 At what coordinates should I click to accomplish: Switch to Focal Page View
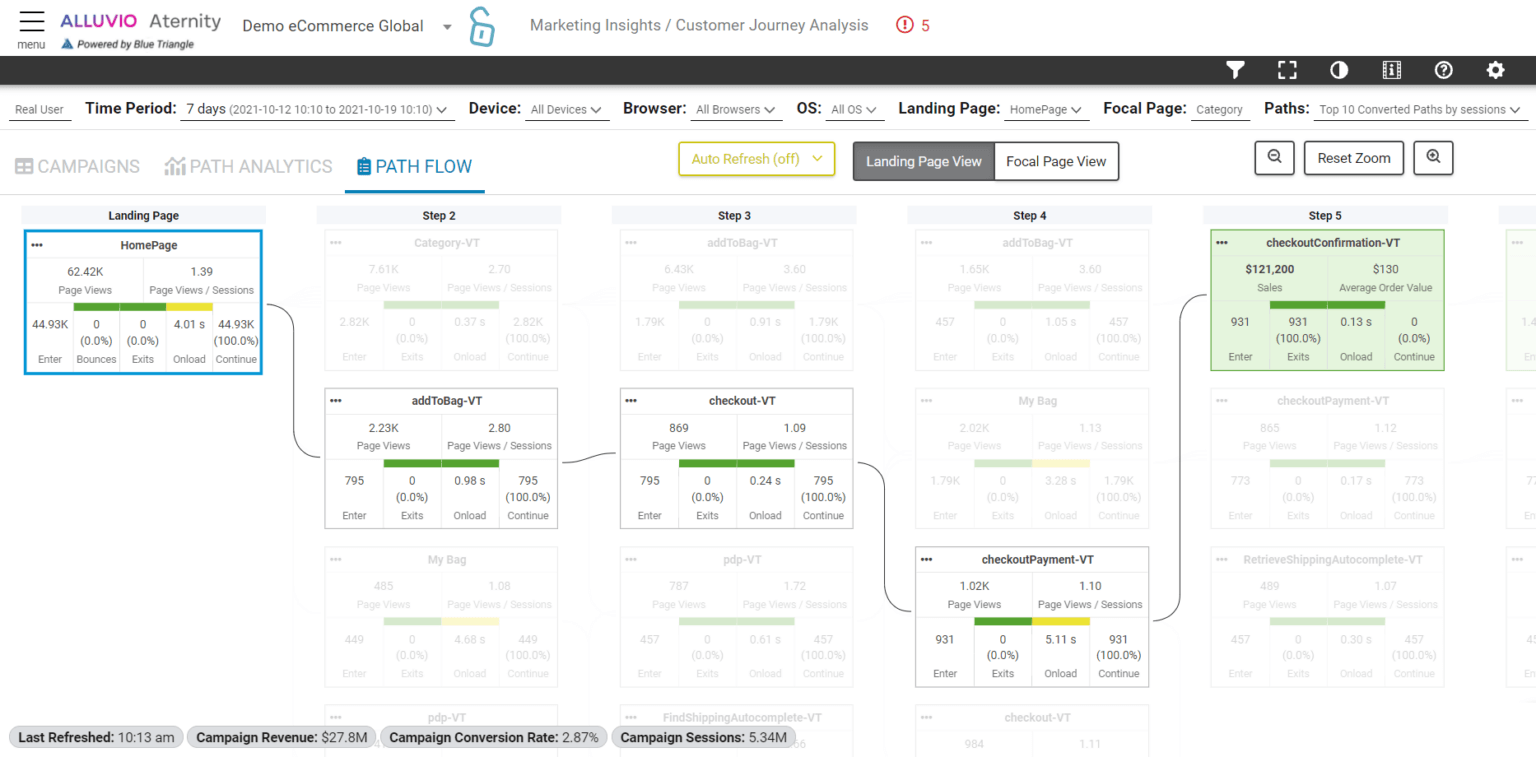click(x=1055, y=161)
